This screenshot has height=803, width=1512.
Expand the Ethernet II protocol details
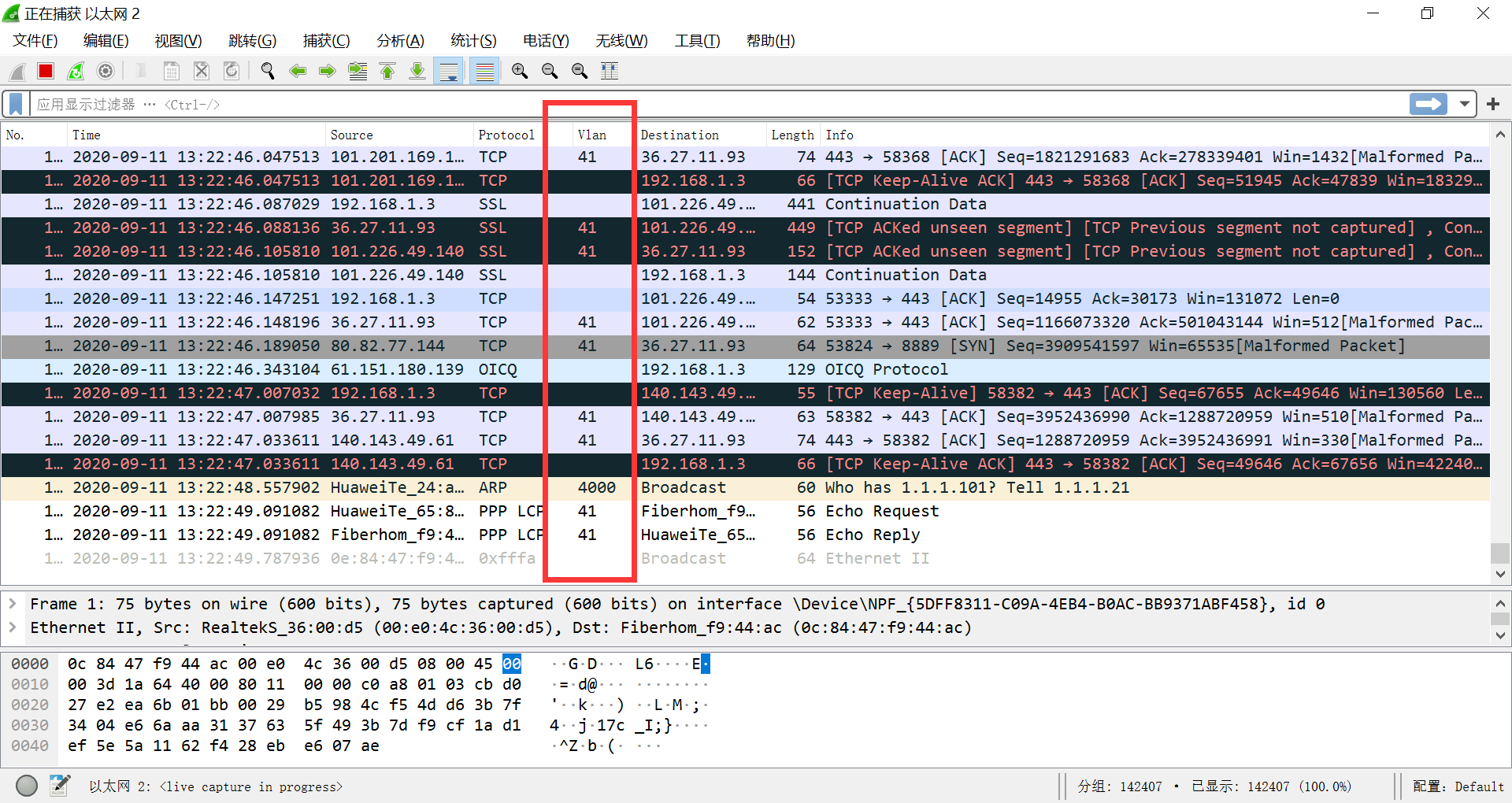tap(13, 627)
